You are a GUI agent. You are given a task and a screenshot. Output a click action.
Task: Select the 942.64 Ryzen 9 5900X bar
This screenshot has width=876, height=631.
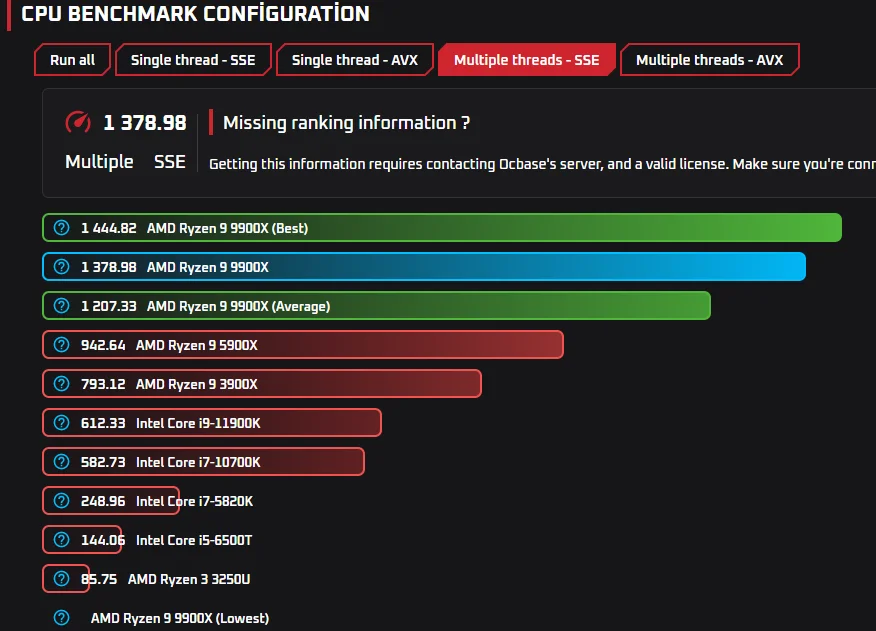click(x=303, y=345)
